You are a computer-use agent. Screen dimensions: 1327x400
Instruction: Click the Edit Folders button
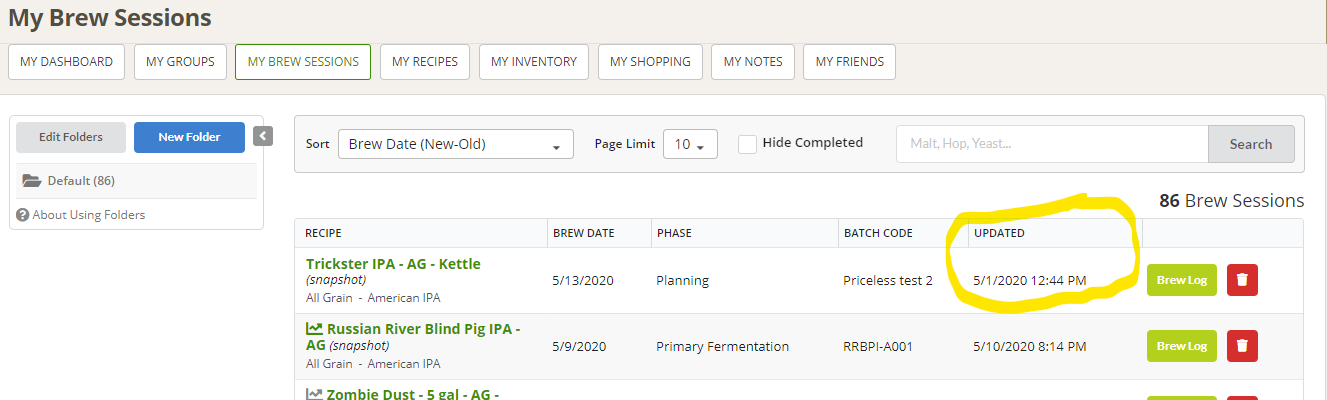(x=70, y=137)
